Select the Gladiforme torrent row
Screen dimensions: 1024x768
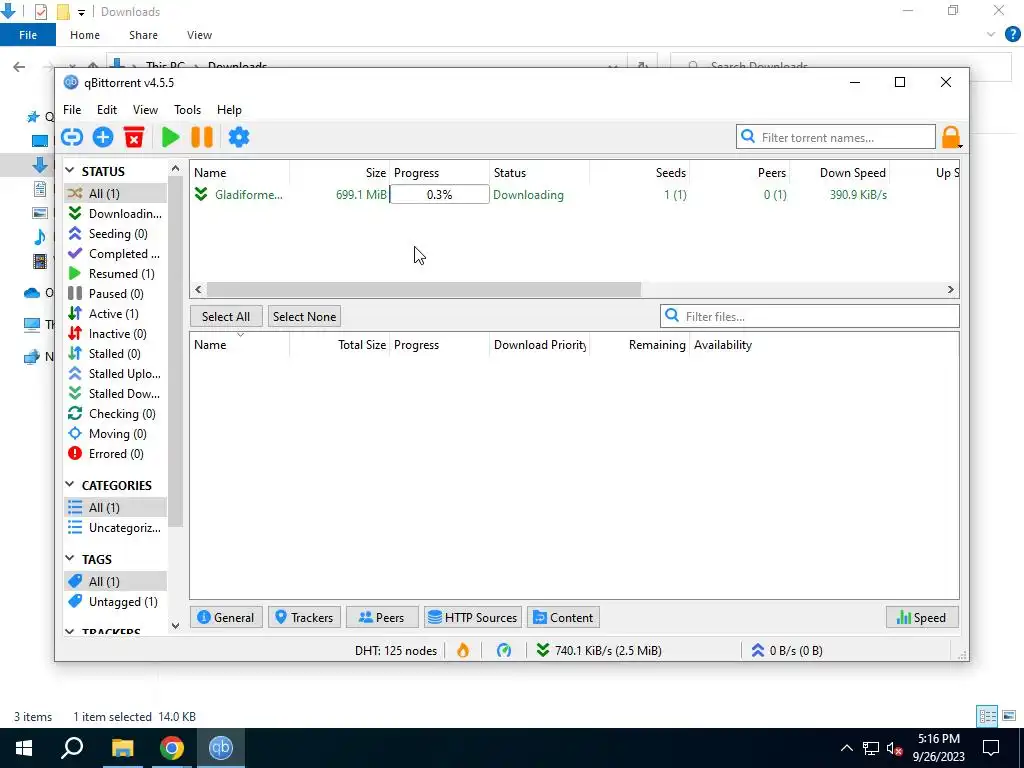[575, 194]
